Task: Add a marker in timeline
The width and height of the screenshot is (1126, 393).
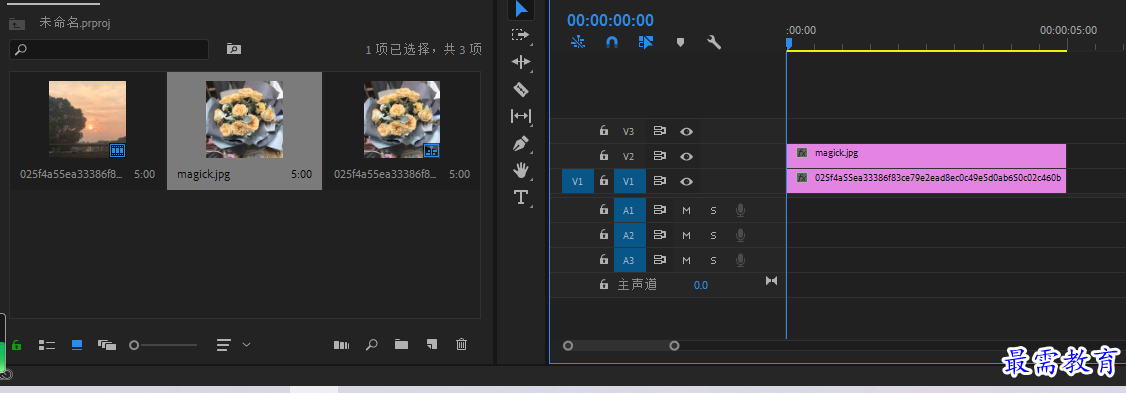Action: [680, 42]
